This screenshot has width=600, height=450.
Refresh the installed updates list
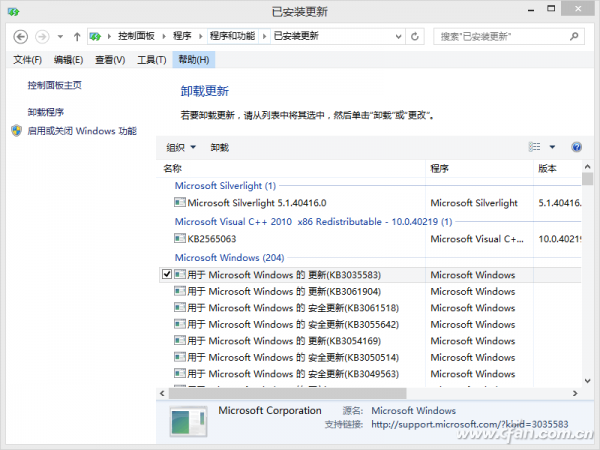click(415, 37)
